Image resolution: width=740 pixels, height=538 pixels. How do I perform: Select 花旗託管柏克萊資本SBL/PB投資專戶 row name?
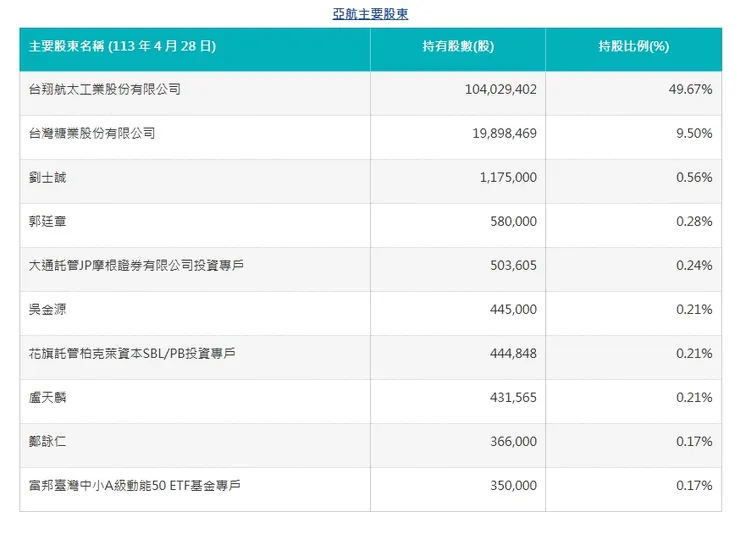coord(132,353)
